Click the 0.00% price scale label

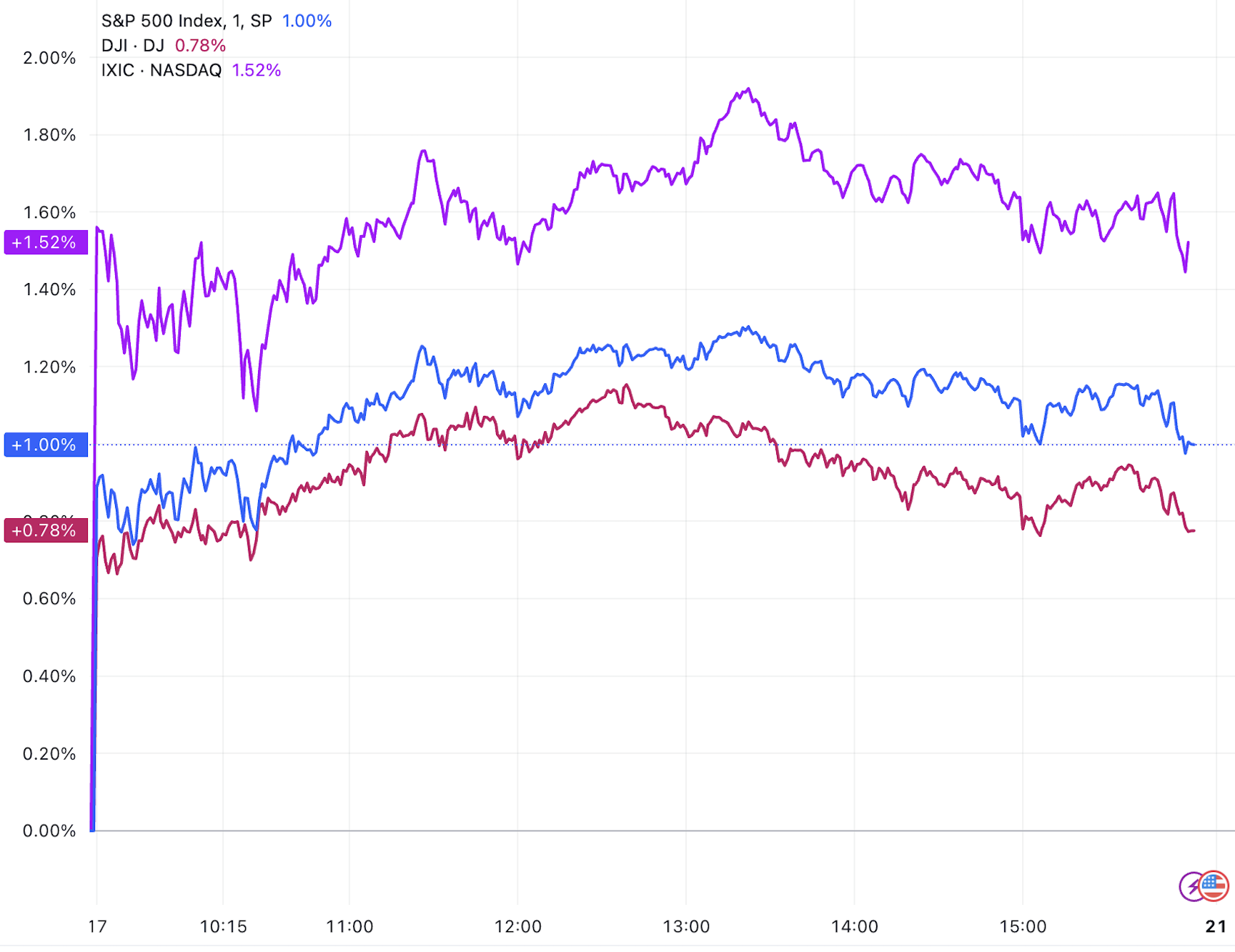49,830
